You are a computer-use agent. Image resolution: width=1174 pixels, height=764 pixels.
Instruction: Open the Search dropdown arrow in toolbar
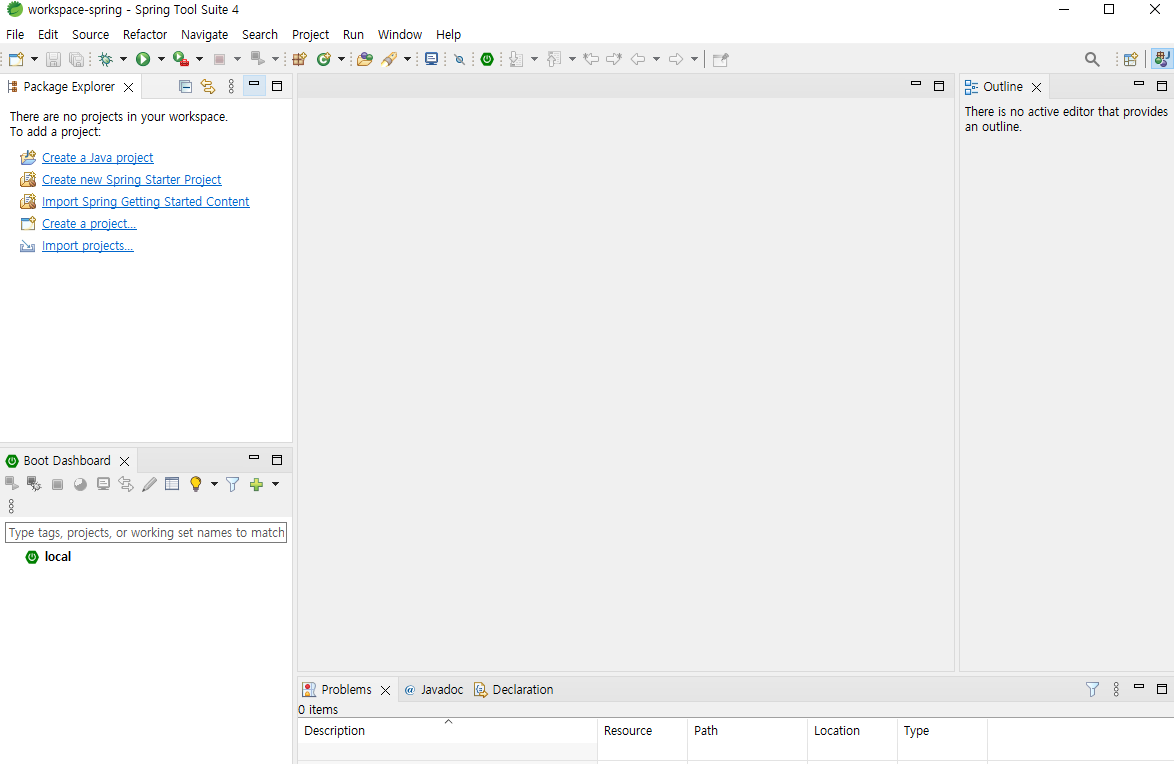pos(407,59)
